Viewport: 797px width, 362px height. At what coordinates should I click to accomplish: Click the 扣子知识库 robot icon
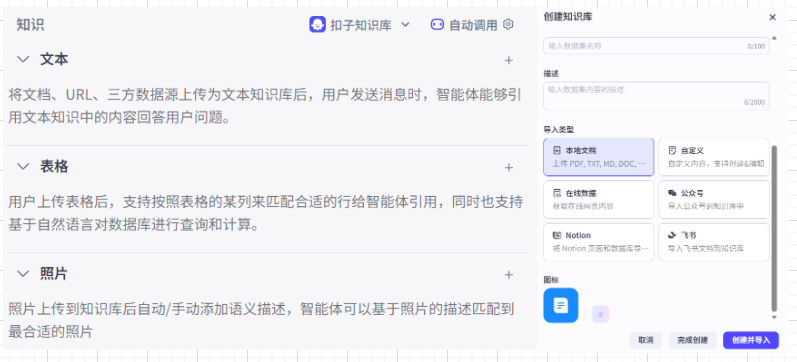coord(317,24)
